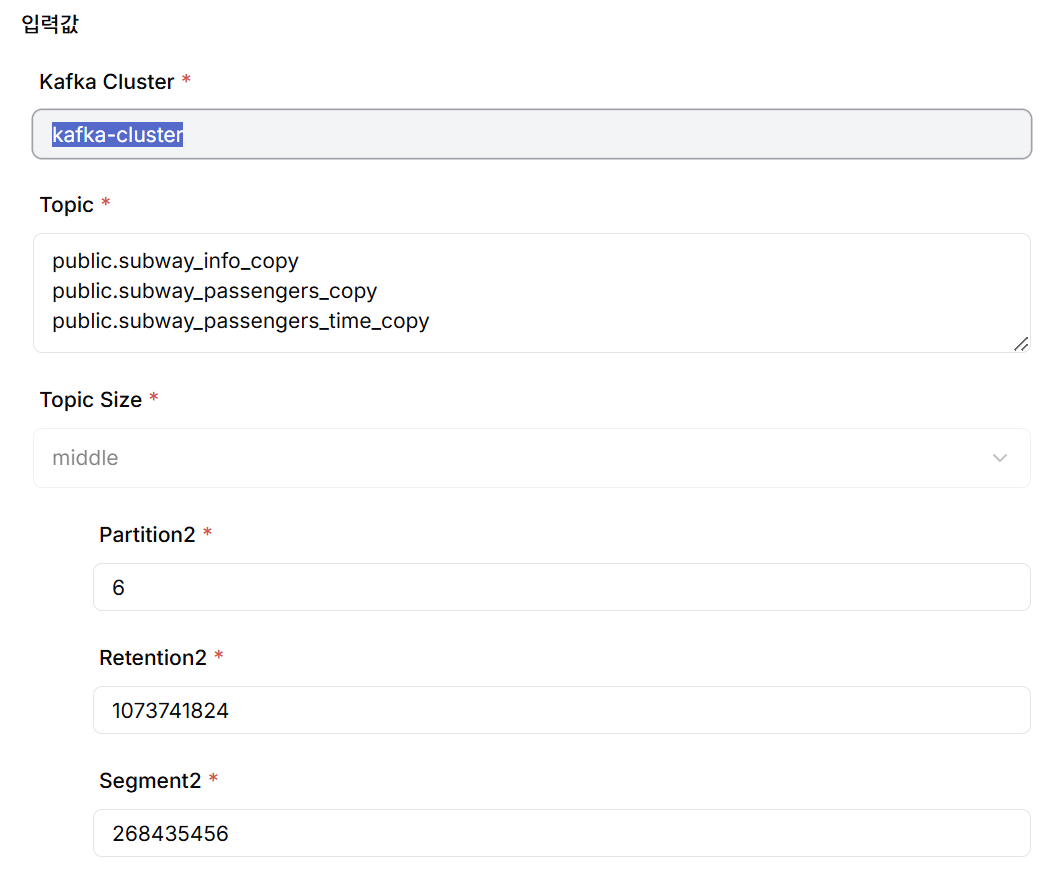Click the 1073741824 value in Retention2

pyautogui.click(x=170, y=711)
